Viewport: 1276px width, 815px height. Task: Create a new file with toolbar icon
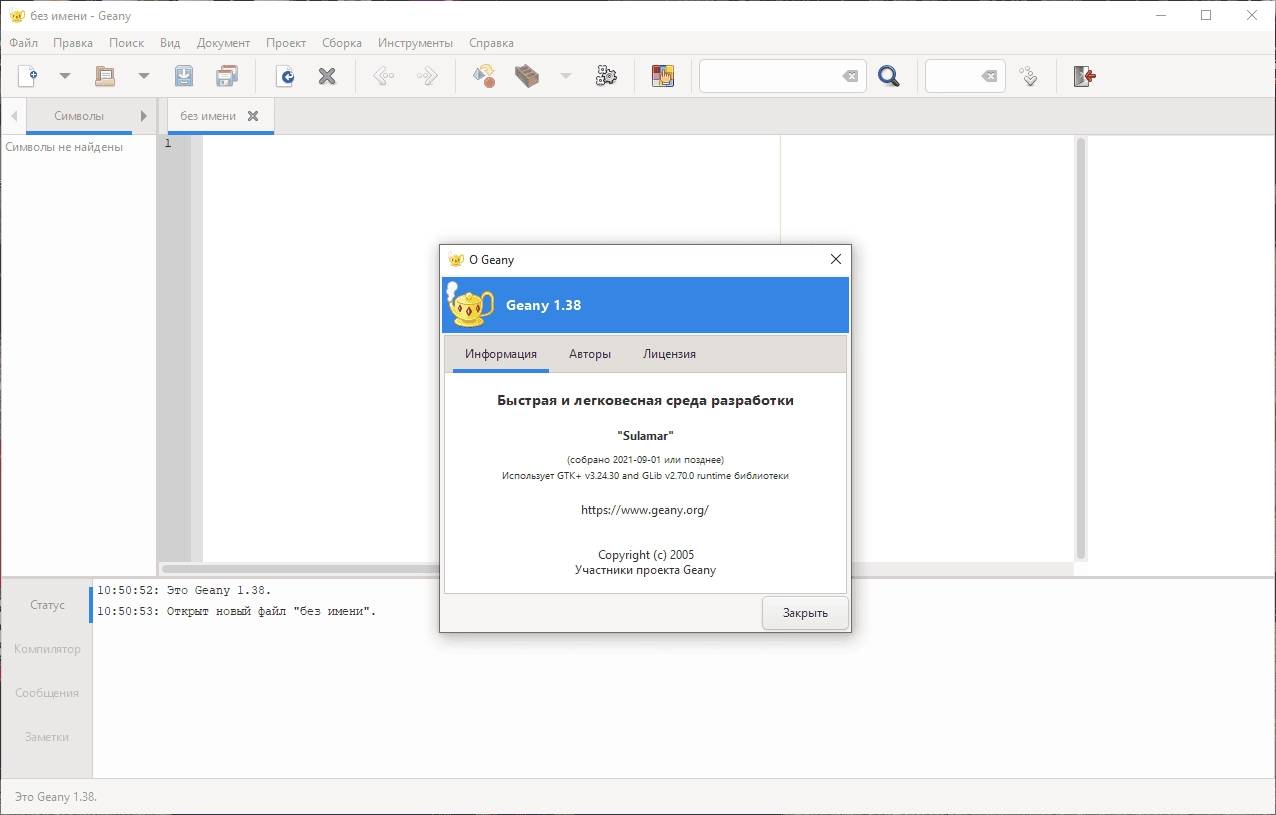tap(28, 76)
